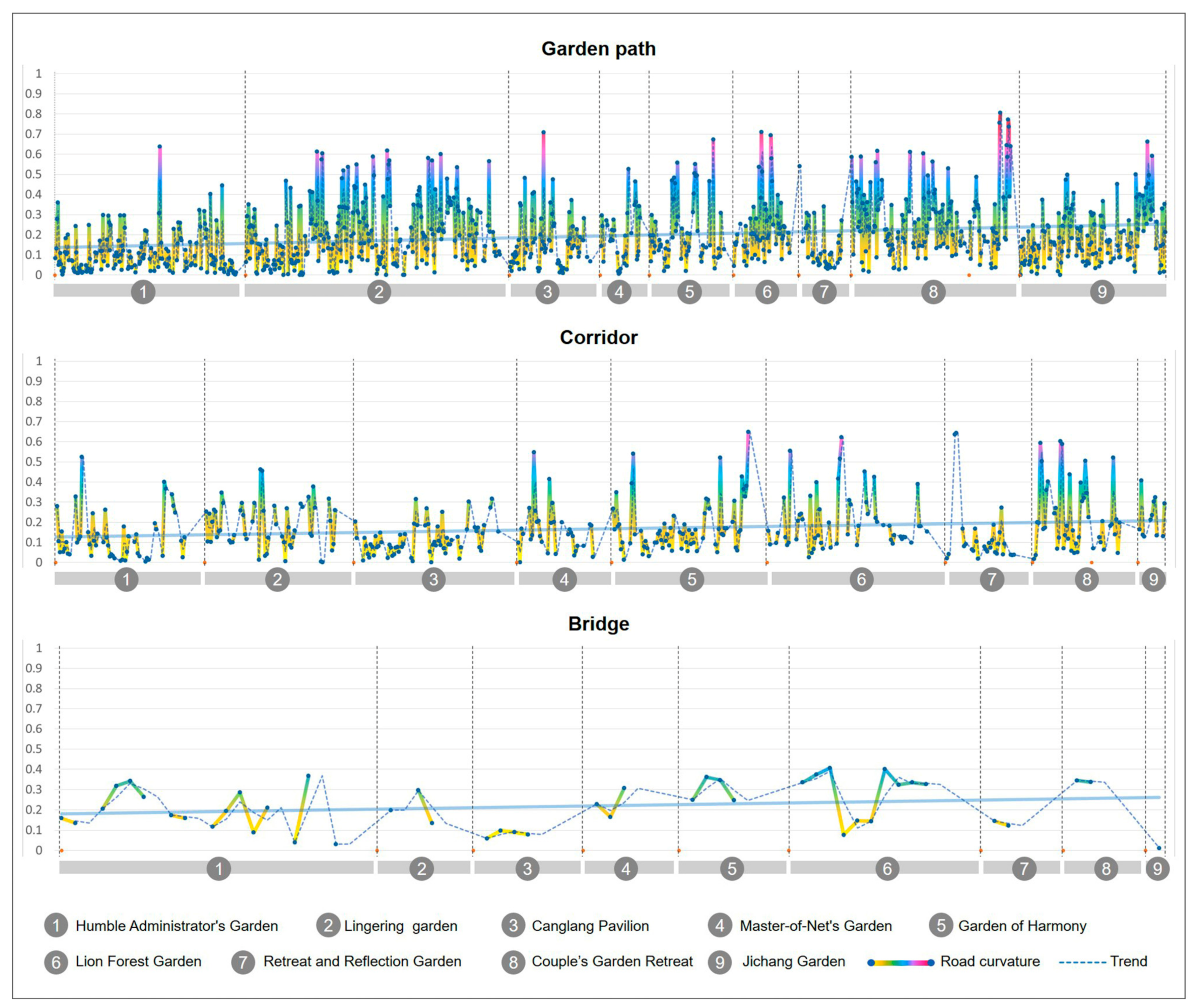Click legend circle 1 Humble Administrator's Garden

click(56, 926)
